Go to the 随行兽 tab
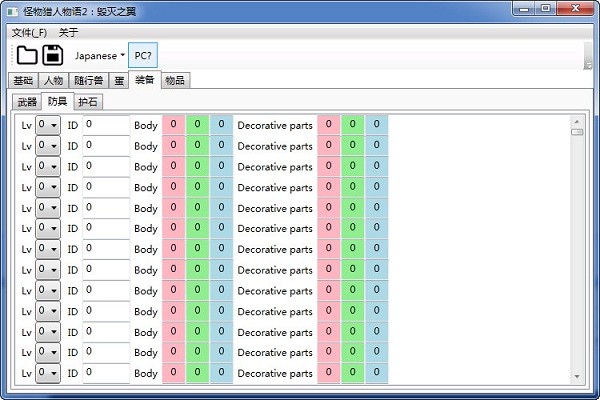This screenshot has width=600, height=400. 88,80
